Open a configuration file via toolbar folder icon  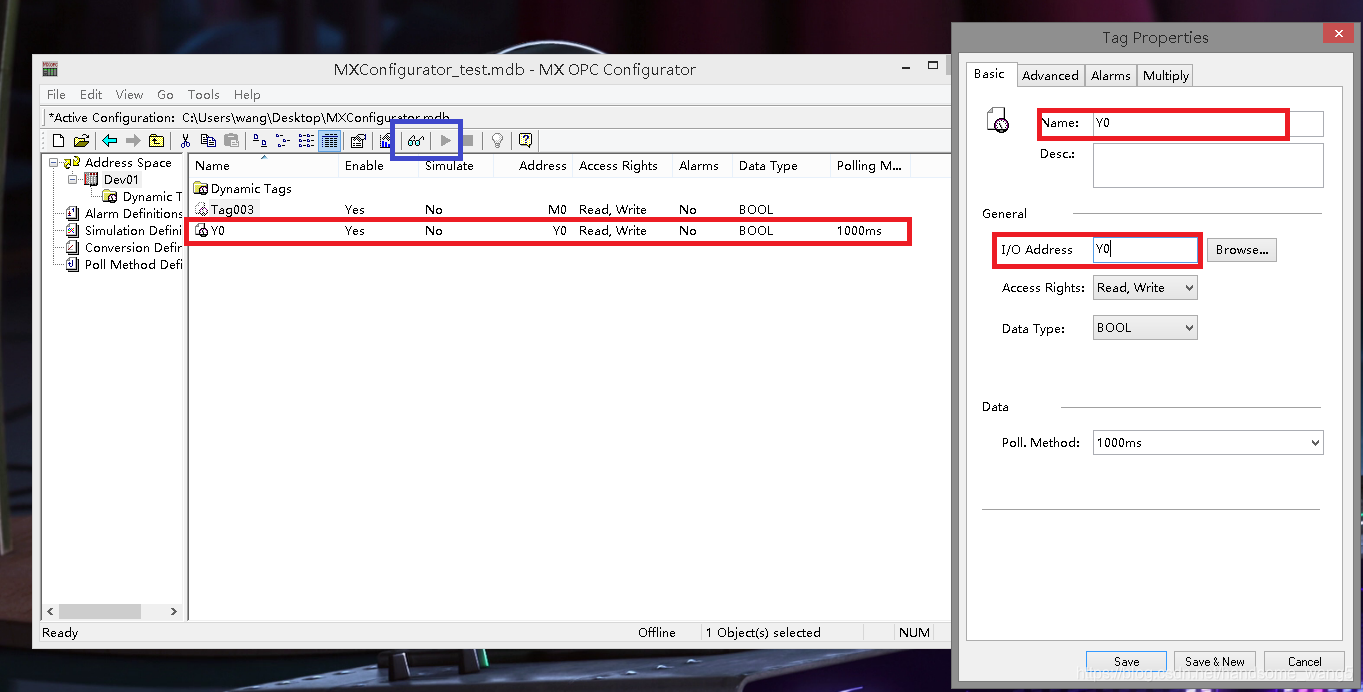[x=82, y=141]
